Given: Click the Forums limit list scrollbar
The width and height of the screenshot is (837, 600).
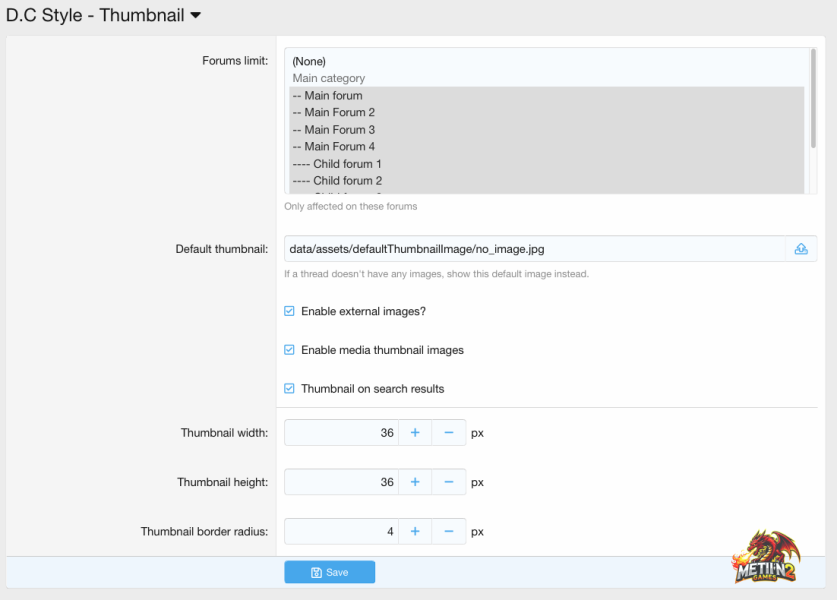Looking at the screenshot, I should 813,98.
